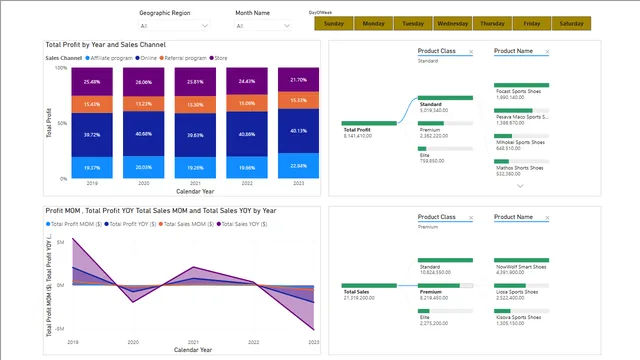Click Total Profit MOM ($) legend item
This screenshot has width=640, height=360.
click(74, 224)
